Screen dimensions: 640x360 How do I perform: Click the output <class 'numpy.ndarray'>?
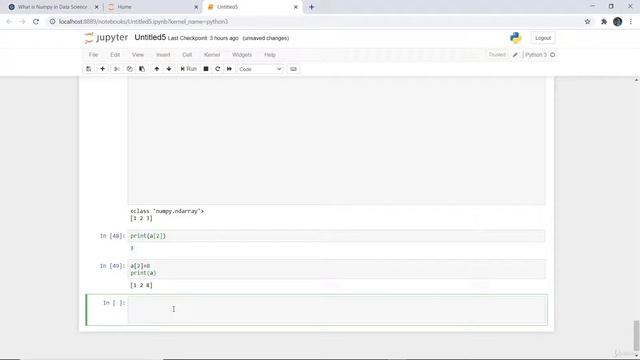[x=167, y=211]
